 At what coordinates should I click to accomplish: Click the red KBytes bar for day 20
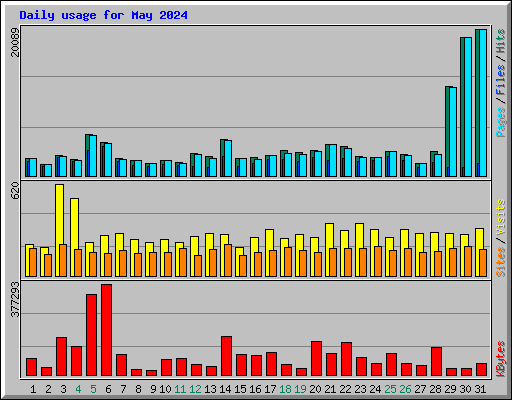click(317, 359)
